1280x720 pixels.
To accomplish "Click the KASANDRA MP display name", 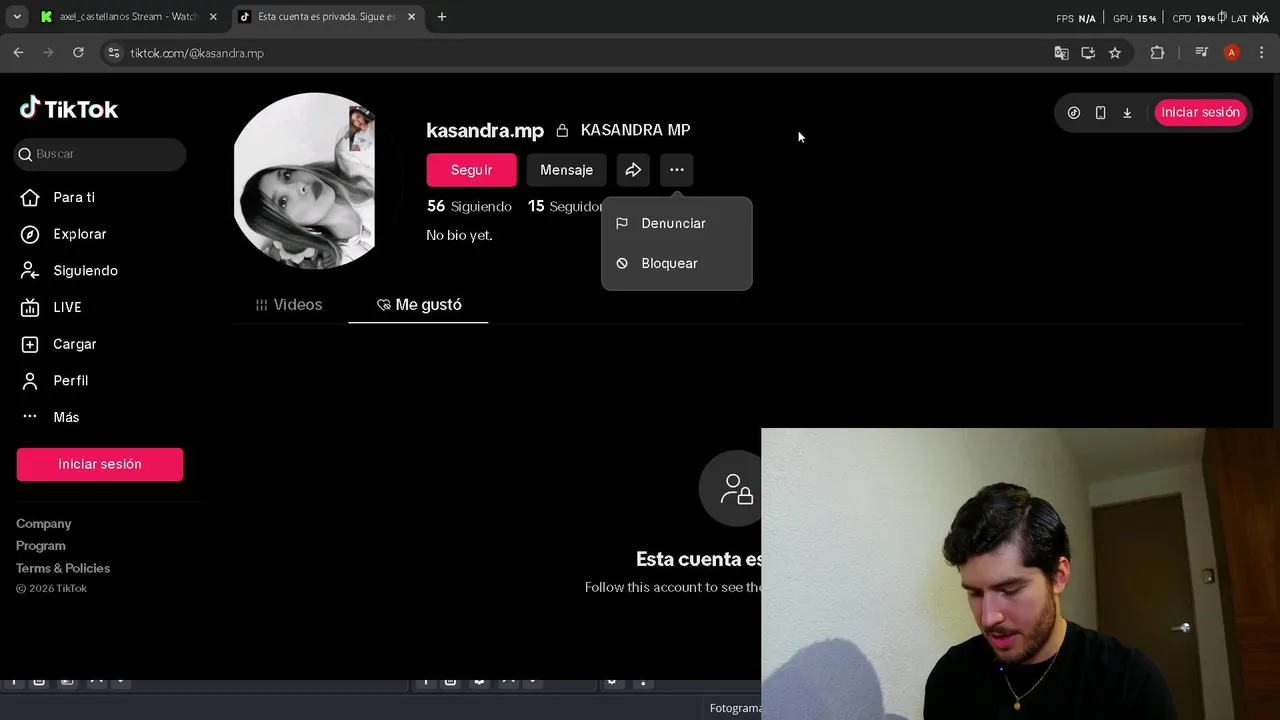I will click(x=635, y=130).
